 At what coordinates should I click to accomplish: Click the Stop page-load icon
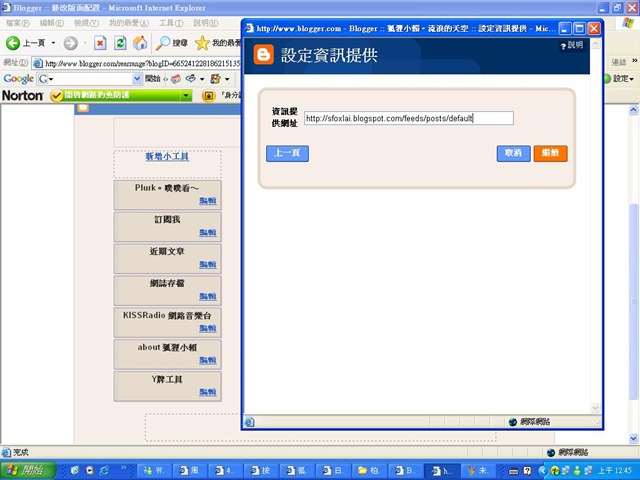tap(100, 43)
